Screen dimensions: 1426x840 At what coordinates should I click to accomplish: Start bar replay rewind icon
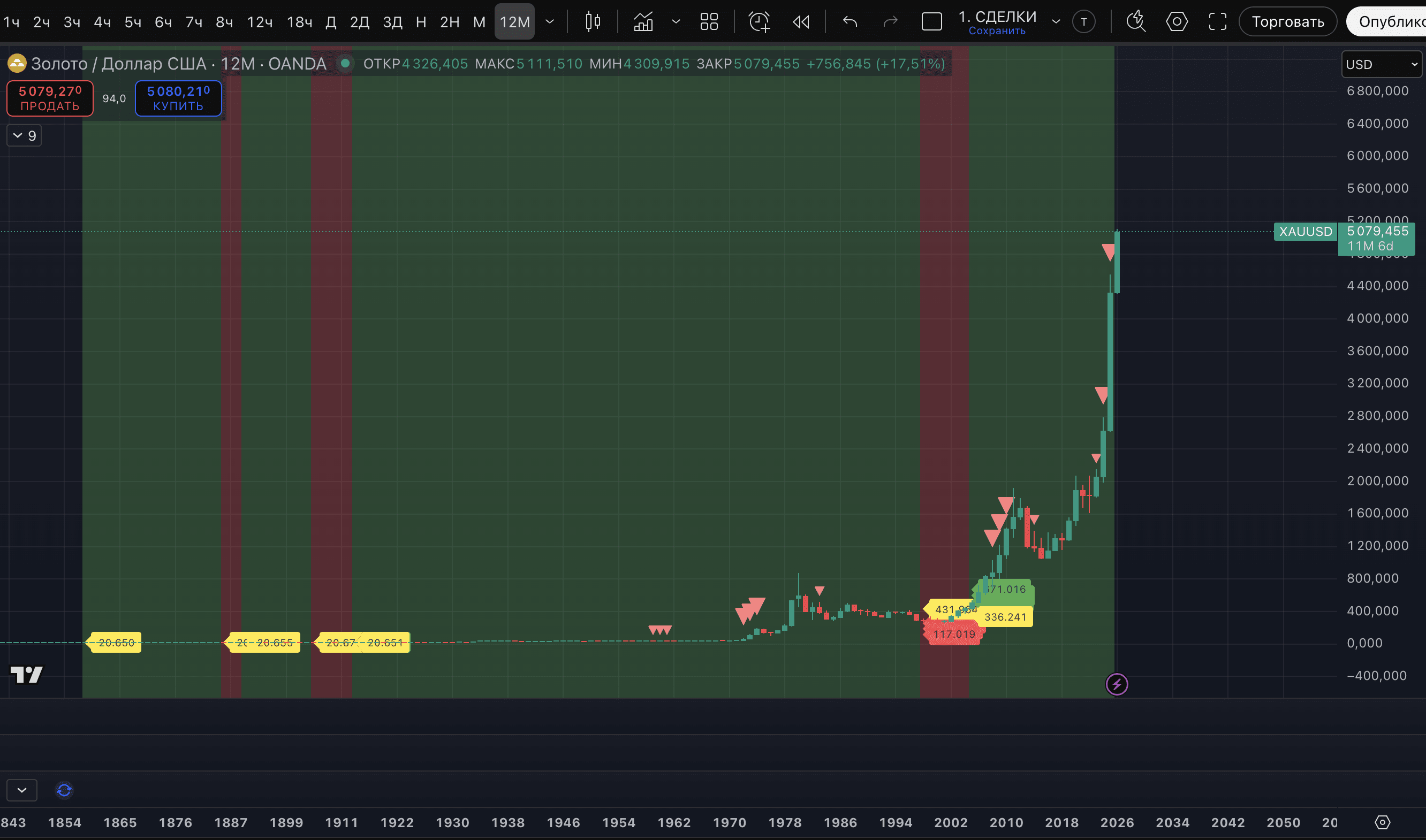pyautogui.click(x=801, y=22)
